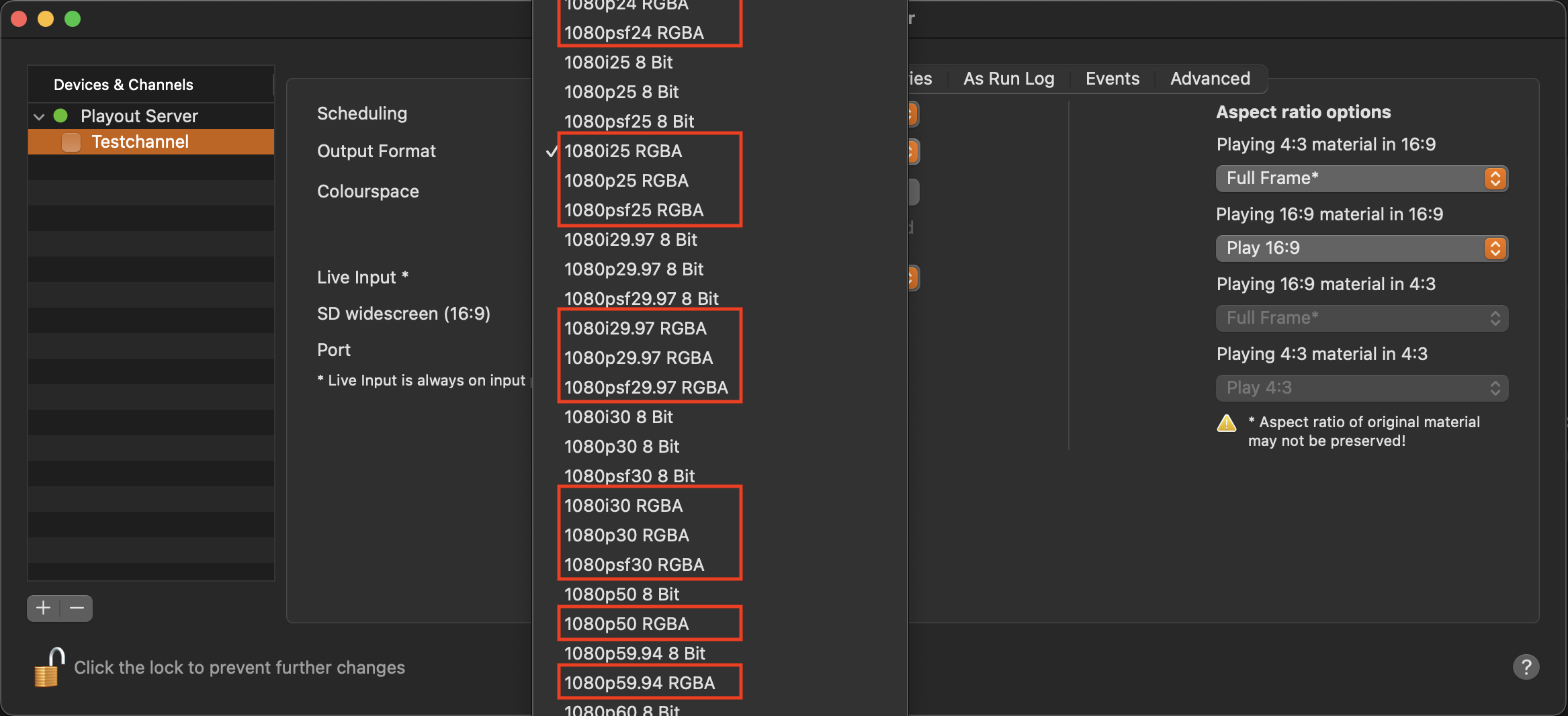The image size is (1568, 716).
Task: Collapse the Playout Server tree node
Action: click(39, 116)
